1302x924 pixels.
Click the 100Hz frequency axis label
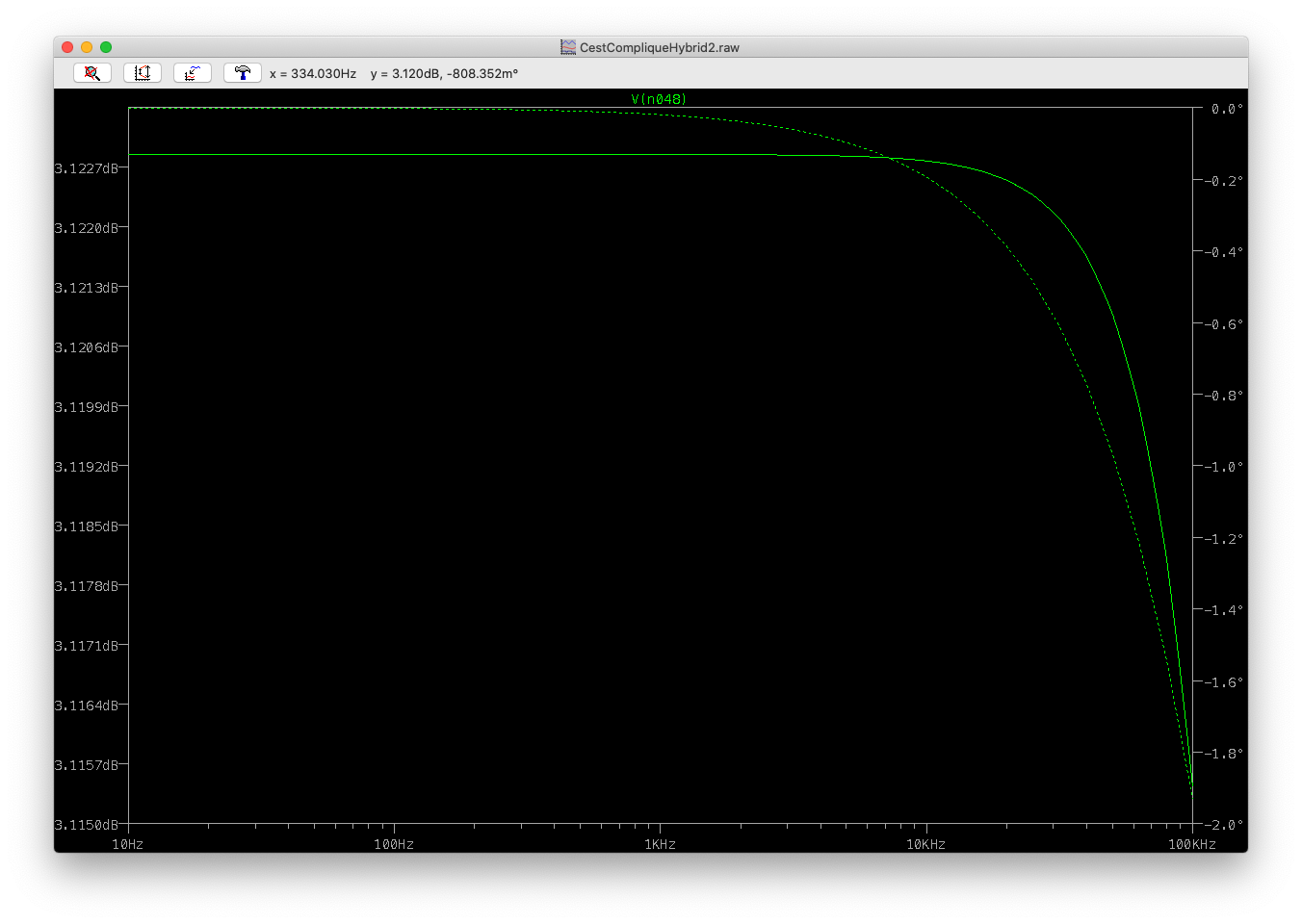(x=394, y=845)
